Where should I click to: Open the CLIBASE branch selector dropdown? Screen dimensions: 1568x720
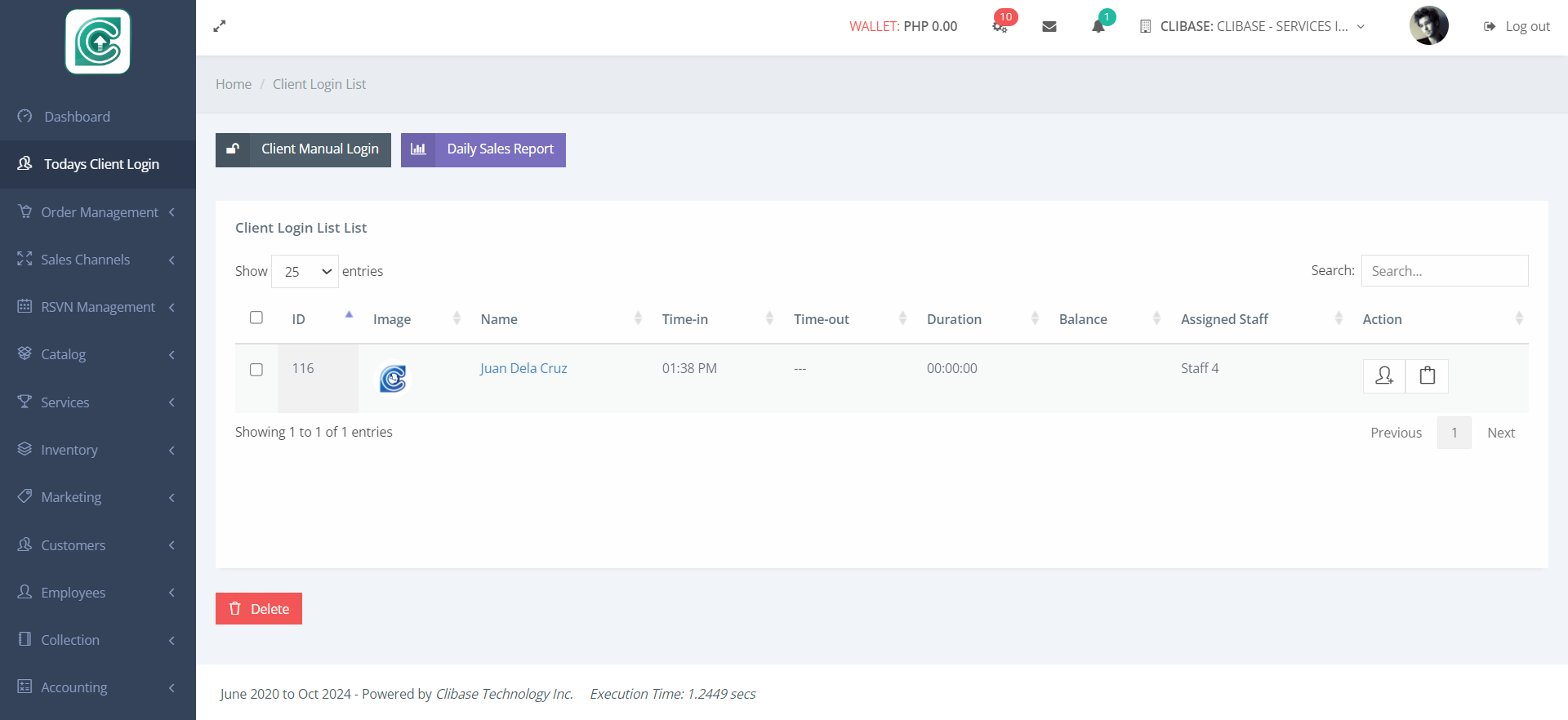coord(1253,26)
